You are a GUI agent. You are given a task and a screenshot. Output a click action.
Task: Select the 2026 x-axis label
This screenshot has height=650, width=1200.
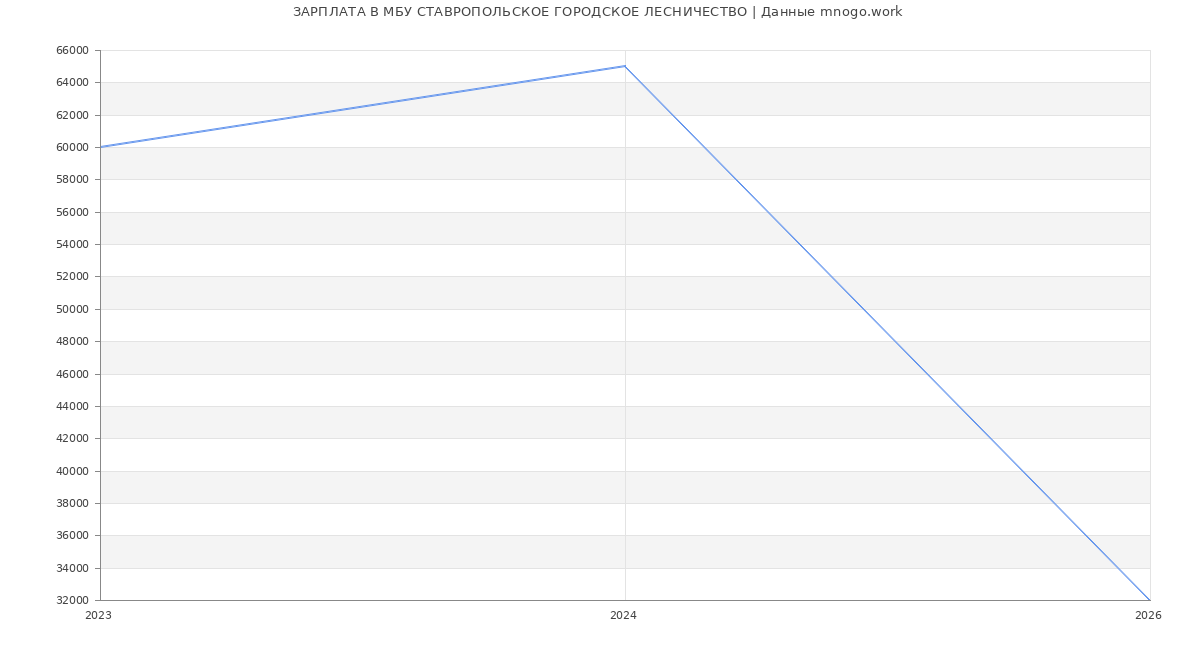point(1148,616)
